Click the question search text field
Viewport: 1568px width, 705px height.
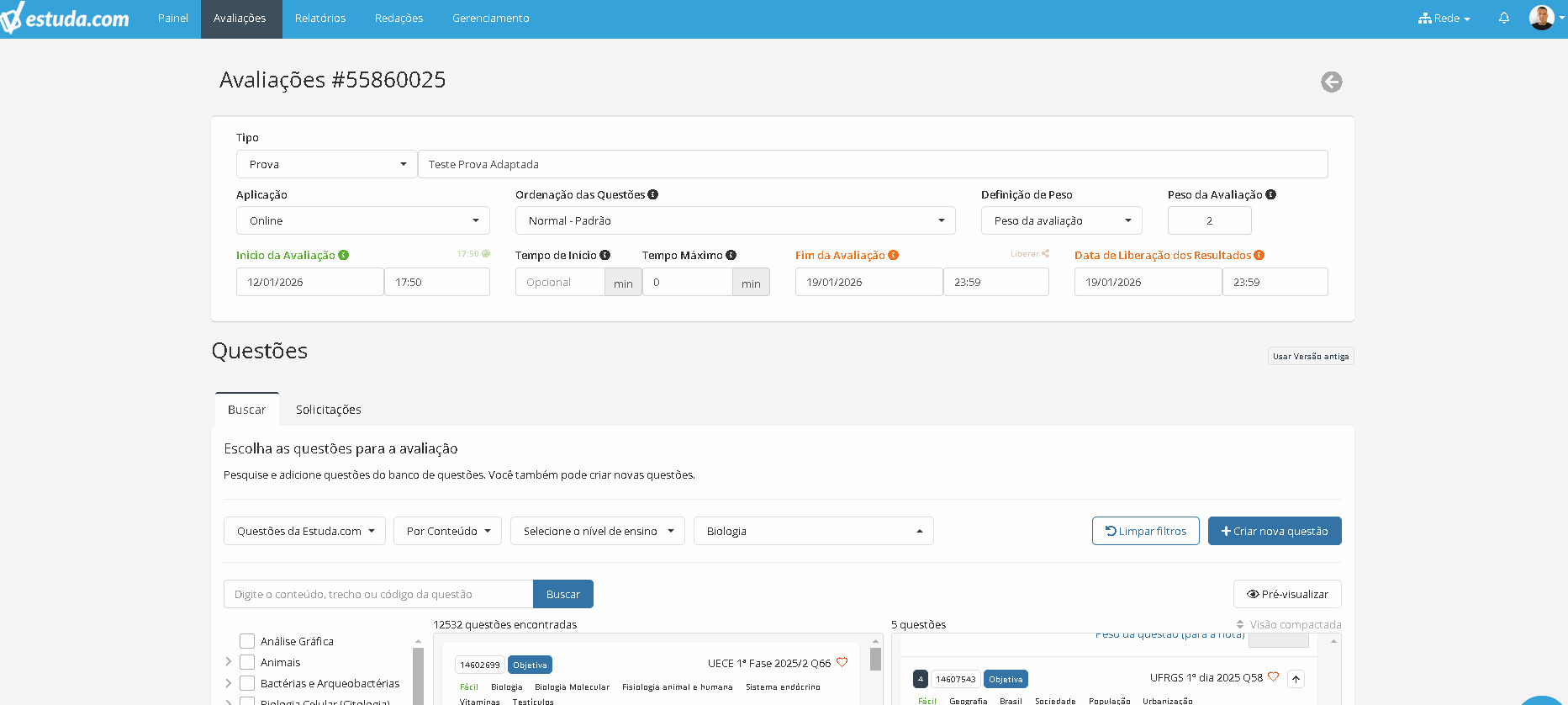378,594
